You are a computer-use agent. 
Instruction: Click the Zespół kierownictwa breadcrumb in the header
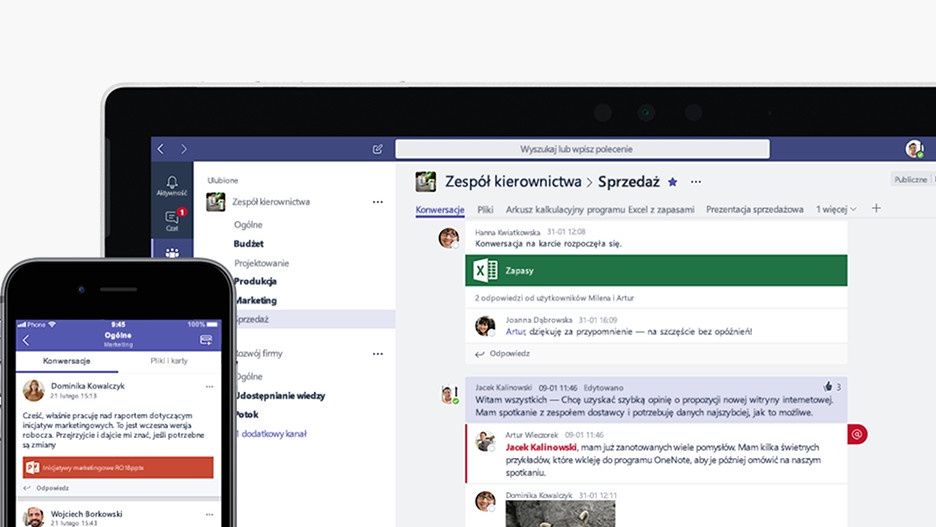click(513, 181)
